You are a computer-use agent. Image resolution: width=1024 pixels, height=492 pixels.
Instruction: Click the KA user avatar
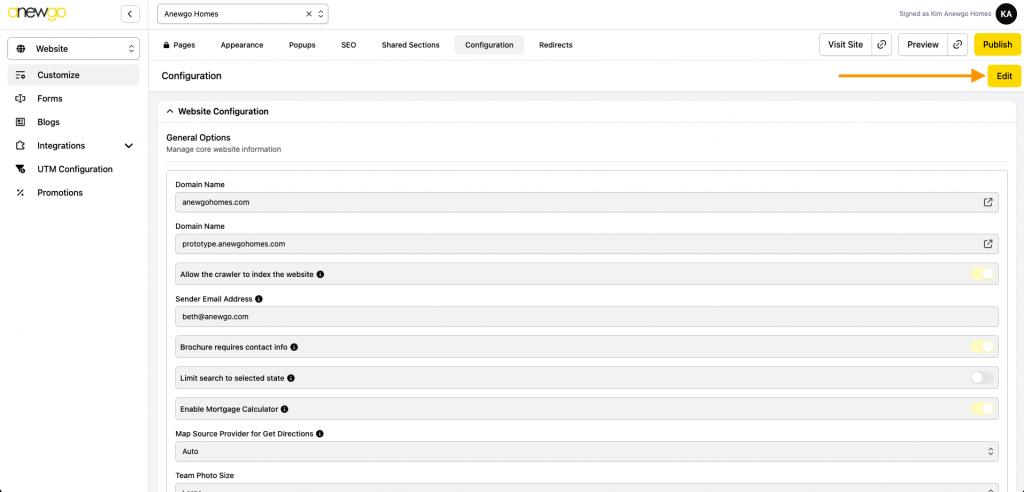tap(1006, 14)
